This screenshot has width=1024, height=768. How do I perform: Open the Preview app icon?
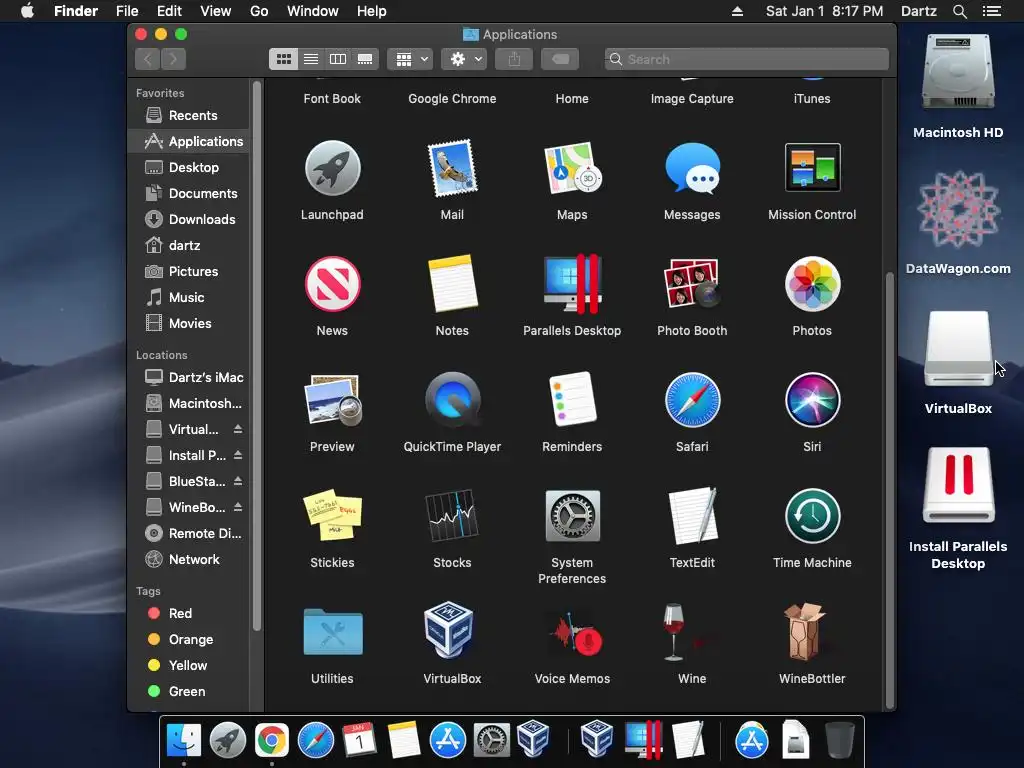point(332,400)
